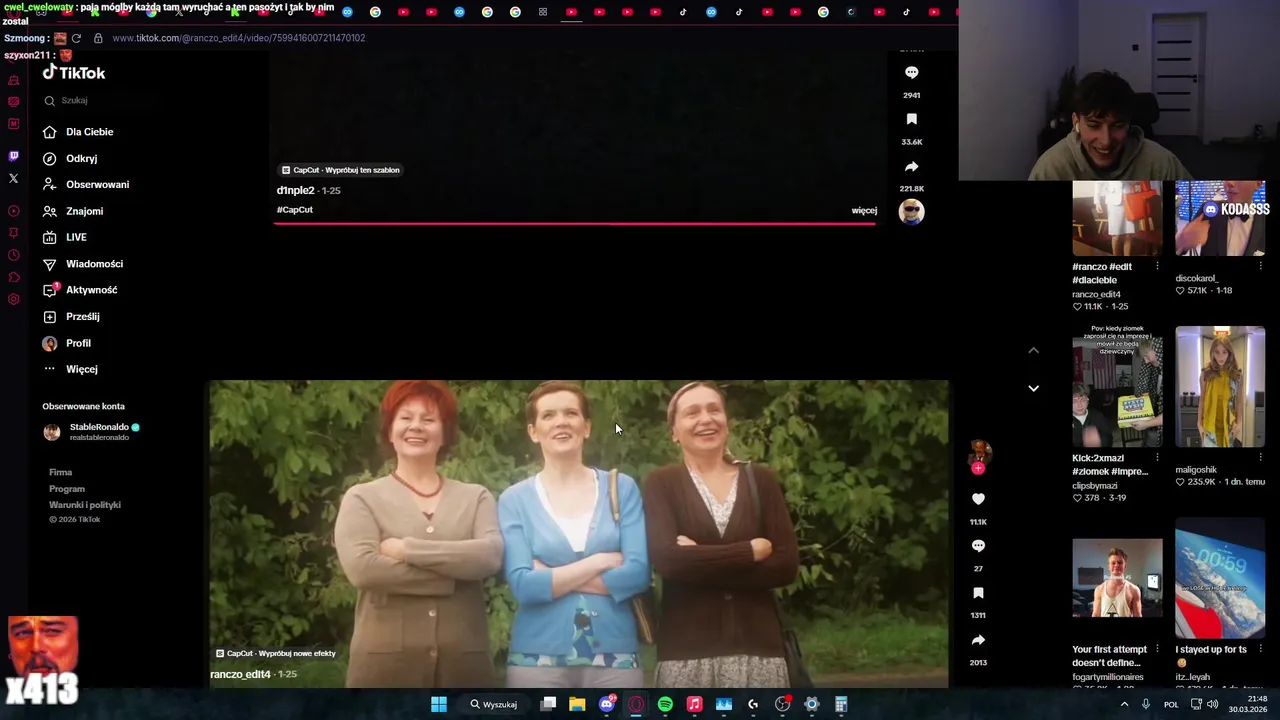Screen dimensions: 1280x720
Task: Expand d1nple2 caption with więcej
Action: point(864,210)
